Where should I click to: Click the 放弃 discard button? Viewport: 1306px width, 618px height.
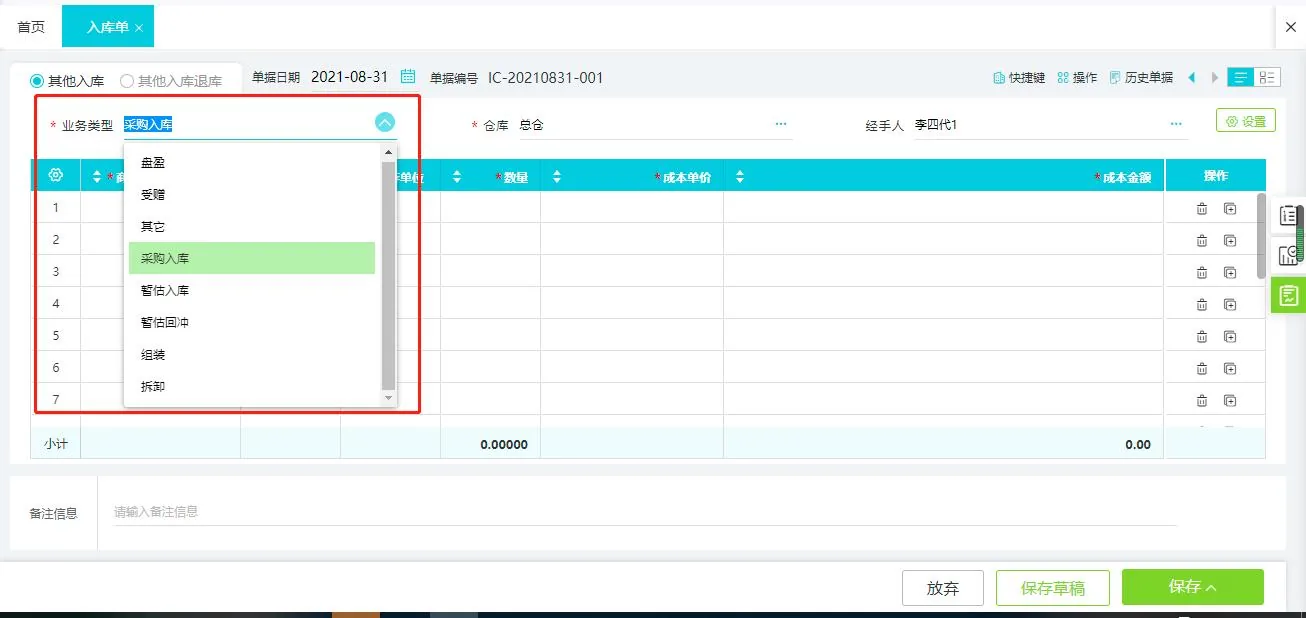tap(943, 588)
